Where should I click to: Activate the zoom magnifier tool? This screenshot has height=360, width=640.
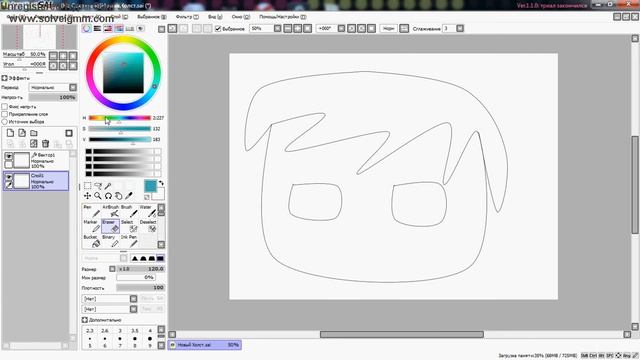tap(98, 196)
